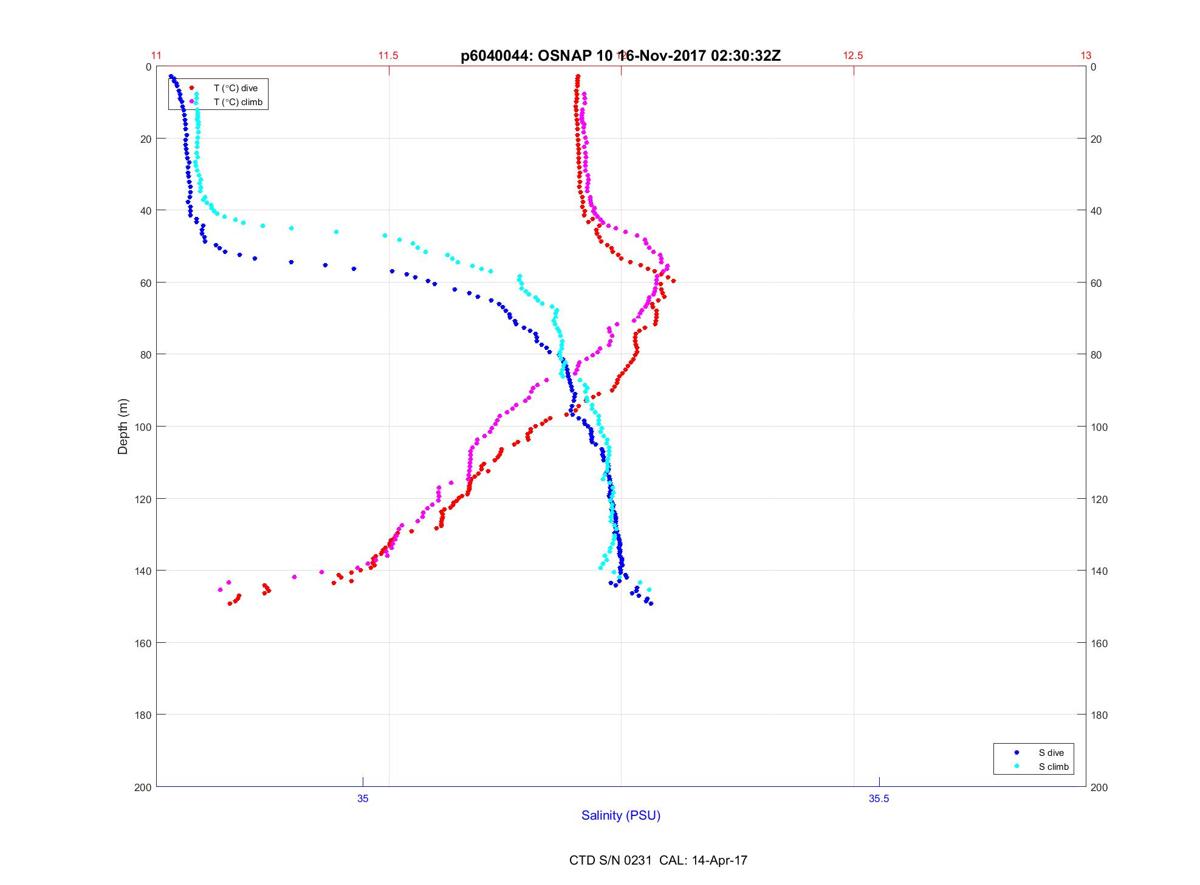Click the top axis tick label 12.5
1200x885 pixels.
[x=853, y=56]
